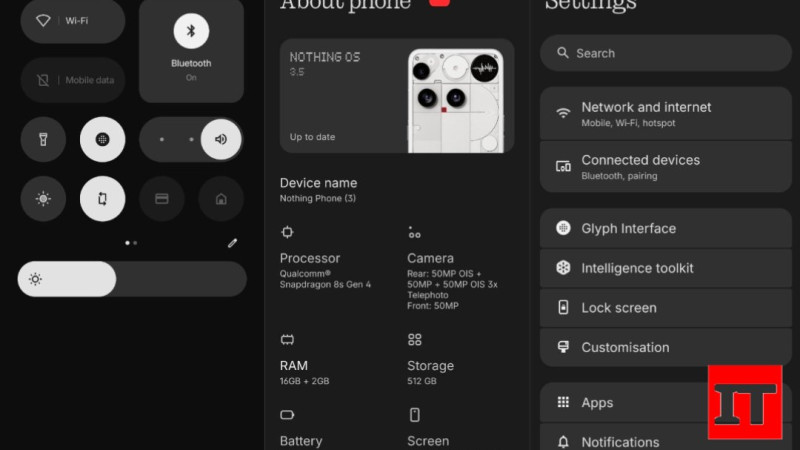
Task: Toggle the Glyph Interface quick tile
Action: [103, 139]
